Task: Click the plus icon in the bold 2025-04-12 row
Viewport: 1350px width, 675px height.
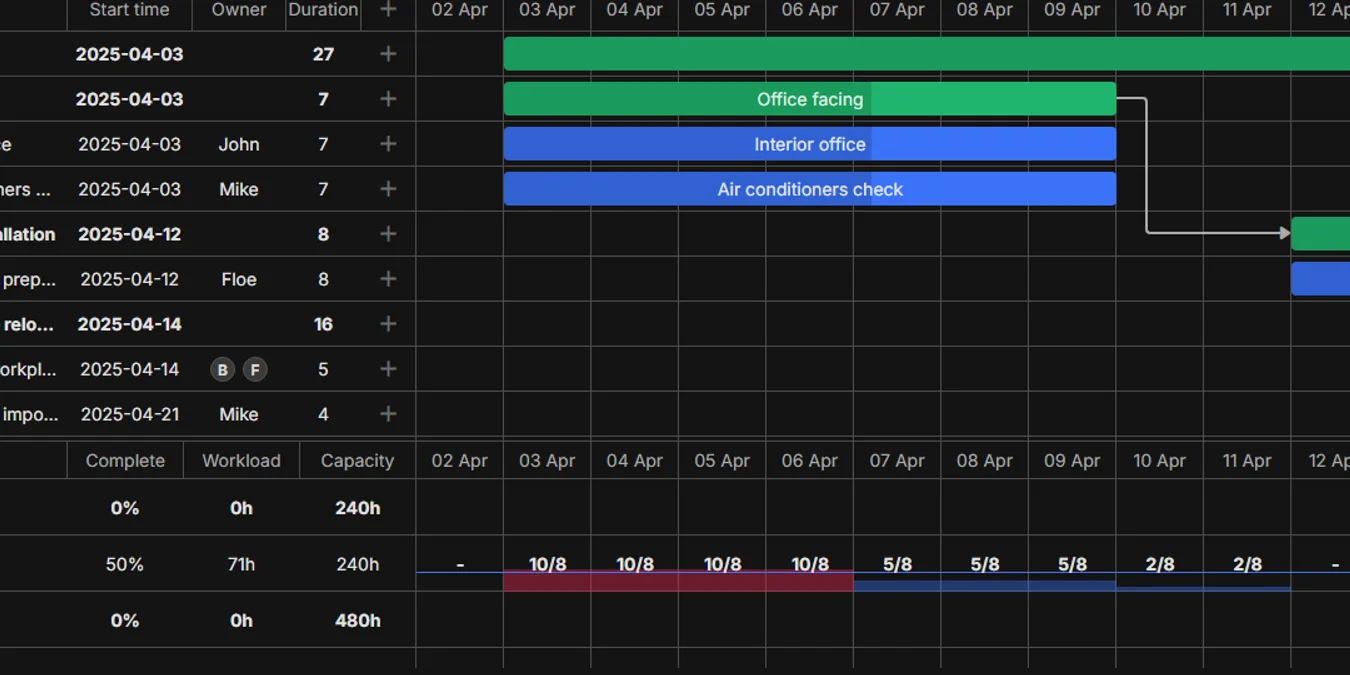Action: 389,234
